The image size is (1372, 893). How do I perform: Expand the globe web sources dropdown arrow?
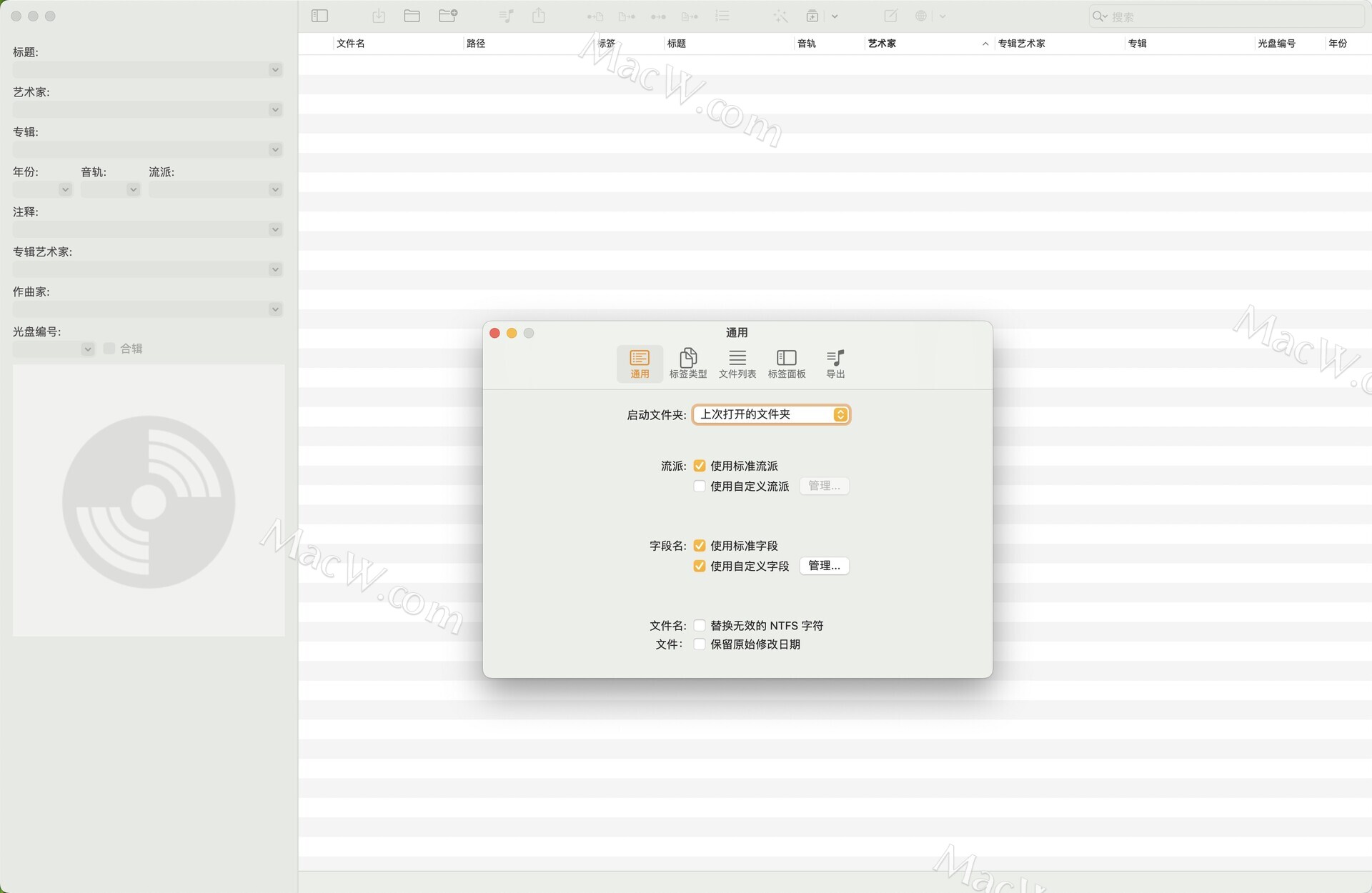point(943,16)
